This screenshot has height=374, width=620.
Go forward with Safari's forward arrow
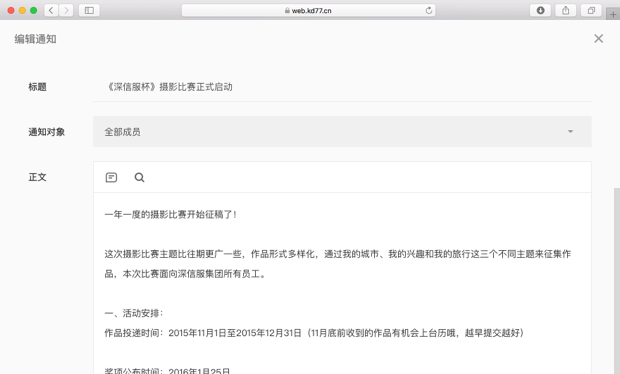pos(66,10)
